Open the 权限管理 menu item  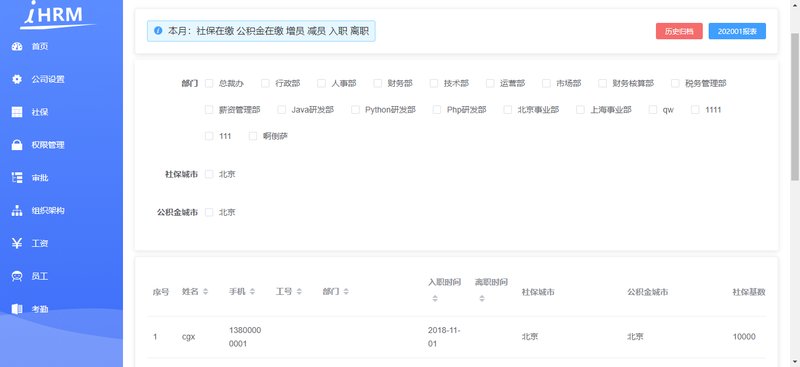pyautogui.click(x=61, y=145)
